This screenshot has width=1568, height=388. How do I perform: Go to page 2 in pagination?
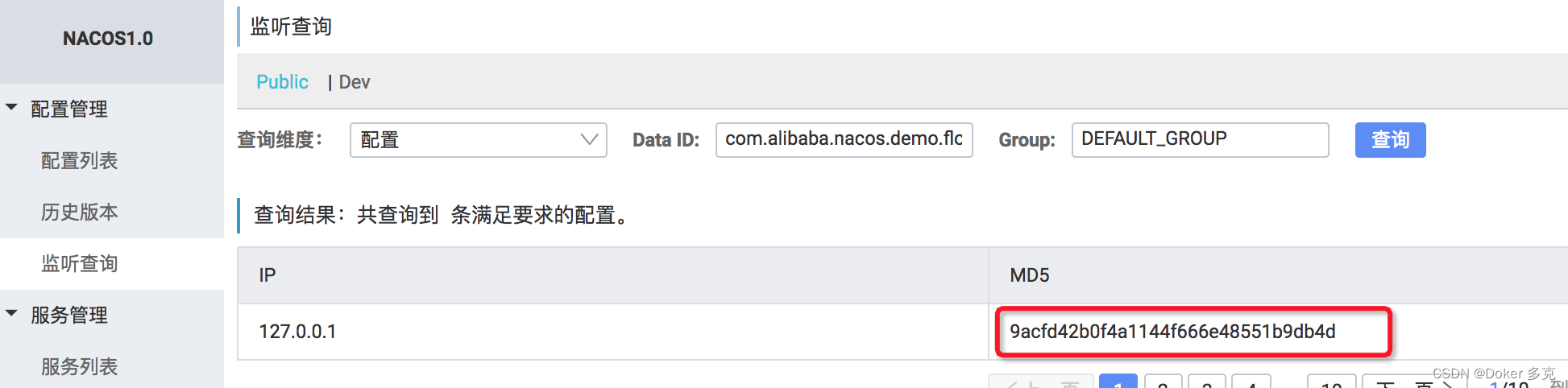point(1163,382)
